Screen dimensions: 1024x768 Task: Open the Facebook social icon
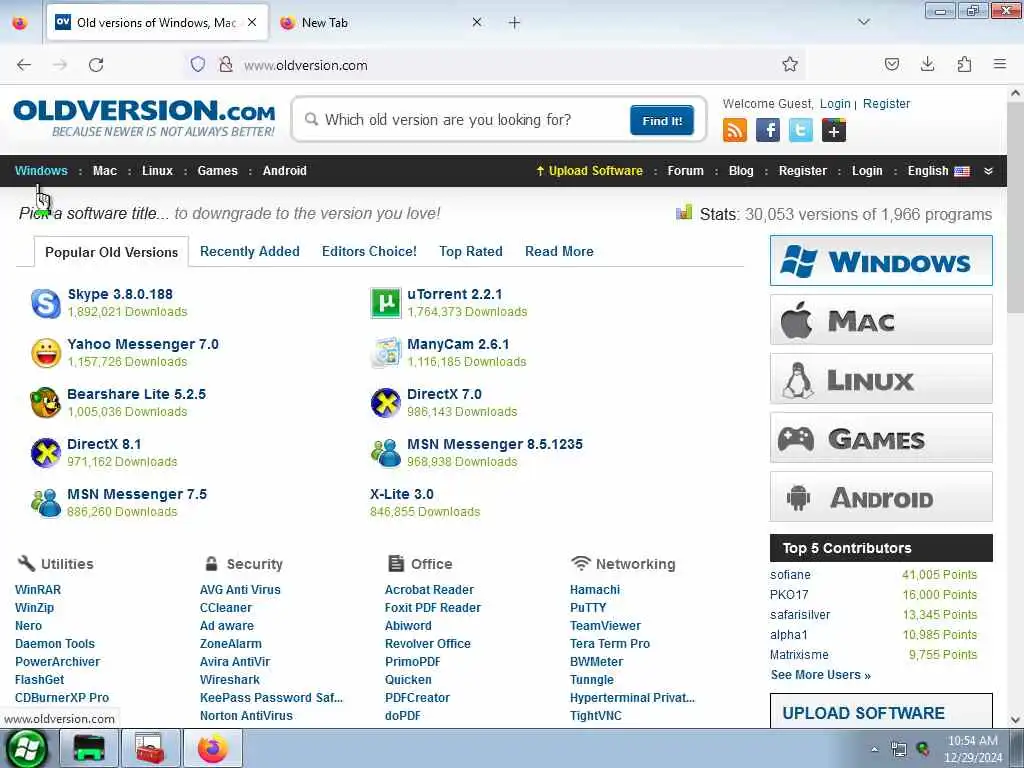pos(768,130)
